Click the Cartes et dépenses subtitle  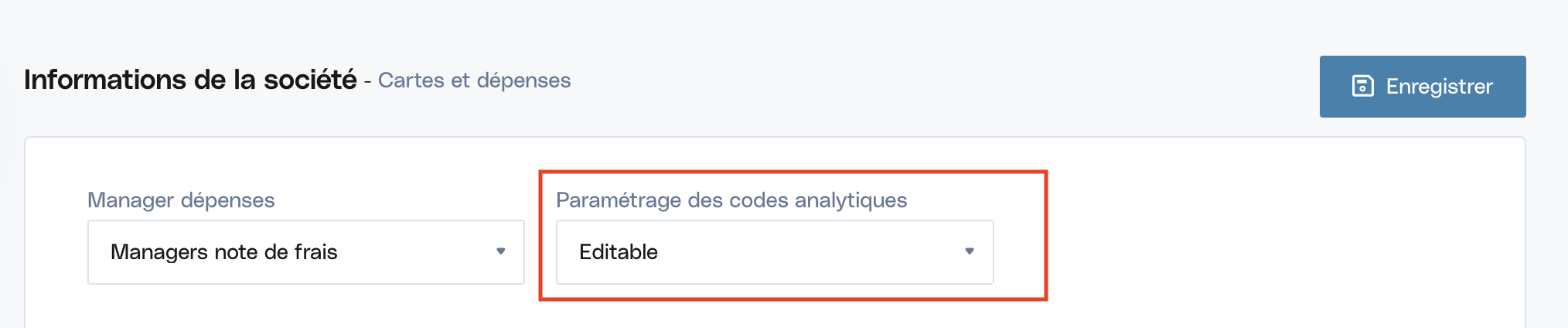474,80
